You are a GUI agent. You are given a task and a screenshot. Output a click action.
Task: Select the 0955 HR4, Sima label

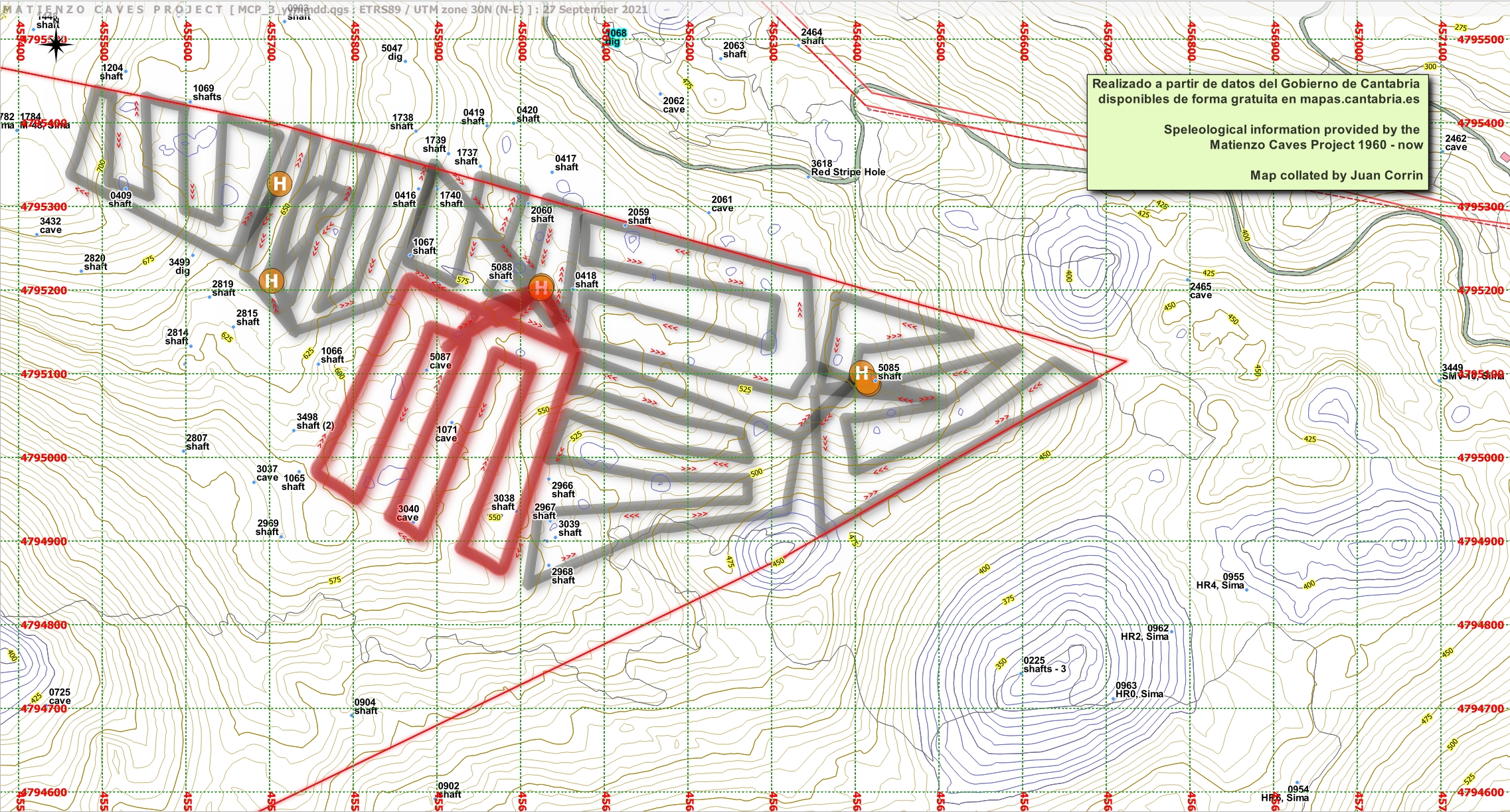click(1220, 581)
